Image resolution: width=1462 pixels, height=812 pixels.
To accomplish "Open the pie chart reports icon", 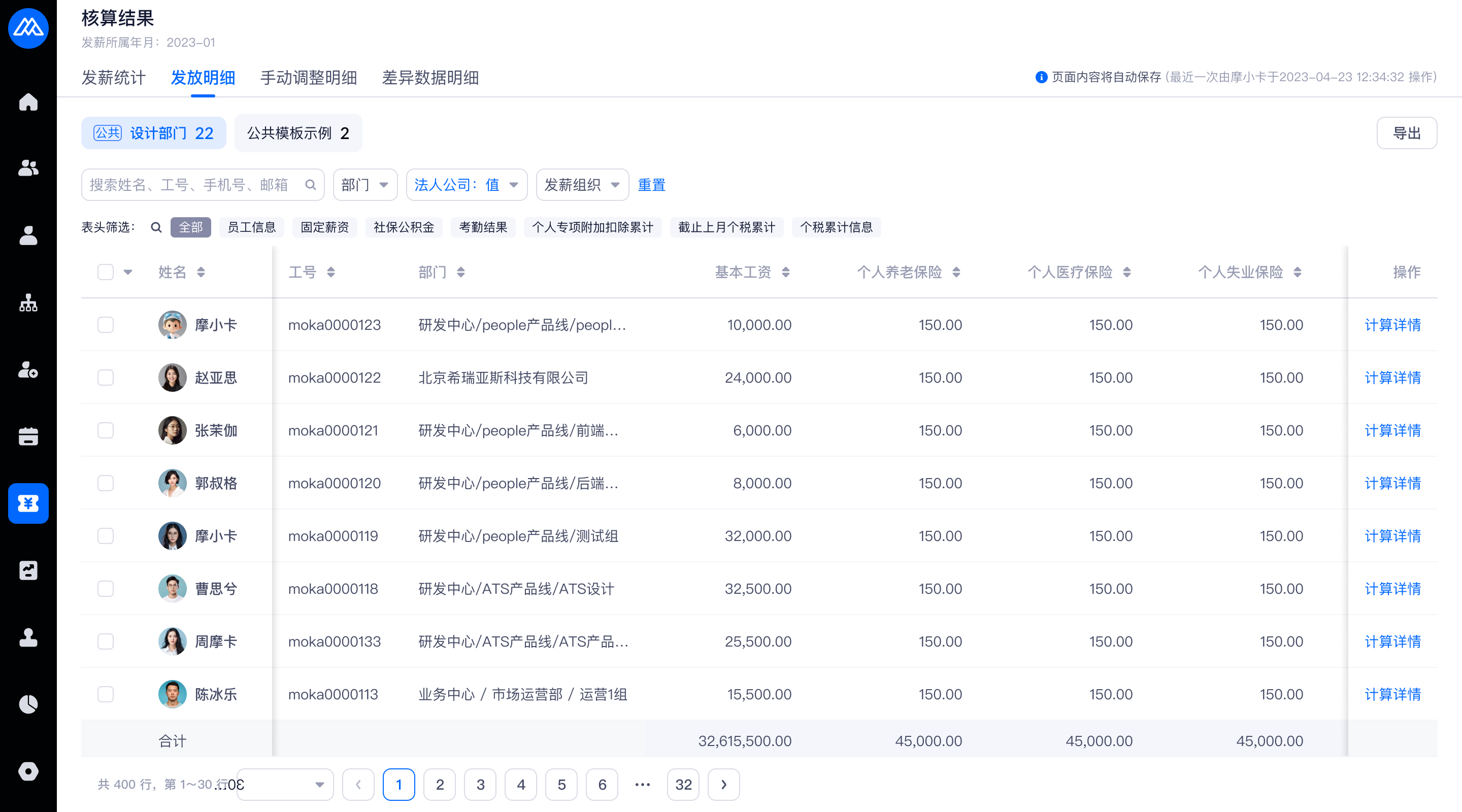I will pyautogui.click(x=28, y=704).
